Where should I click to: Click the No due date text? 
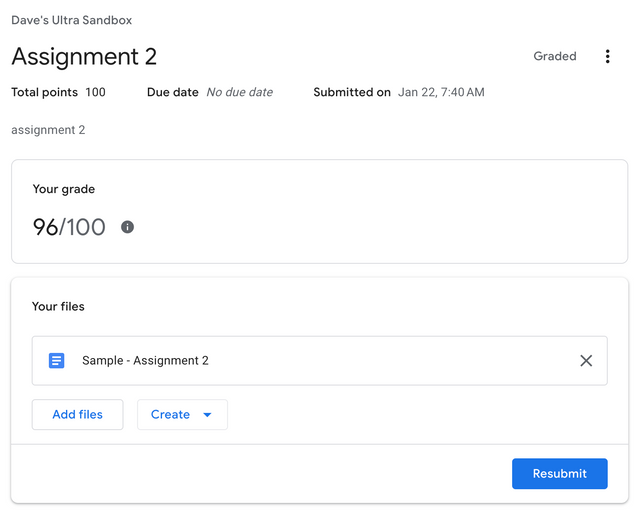(x=239, y=92)
